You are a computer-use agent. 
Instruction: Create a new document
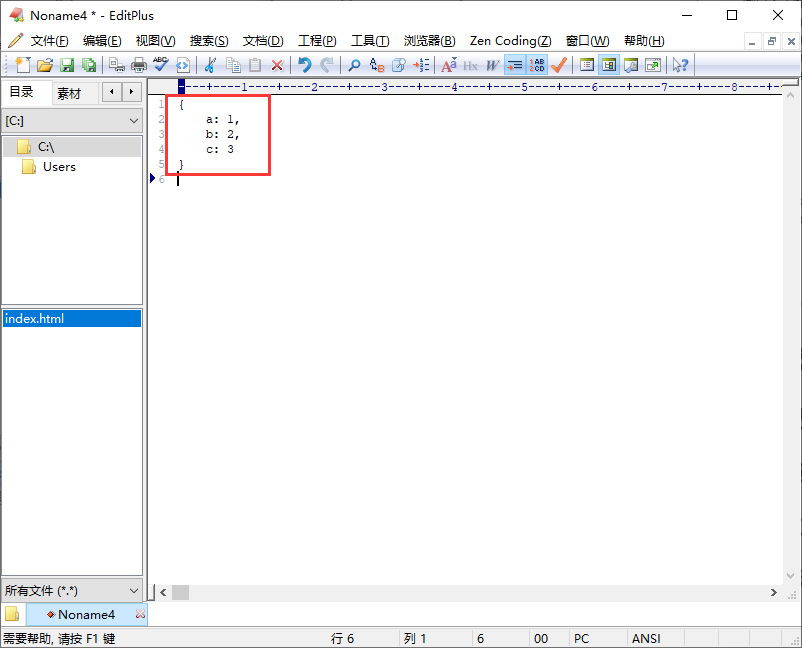[22, 65]
